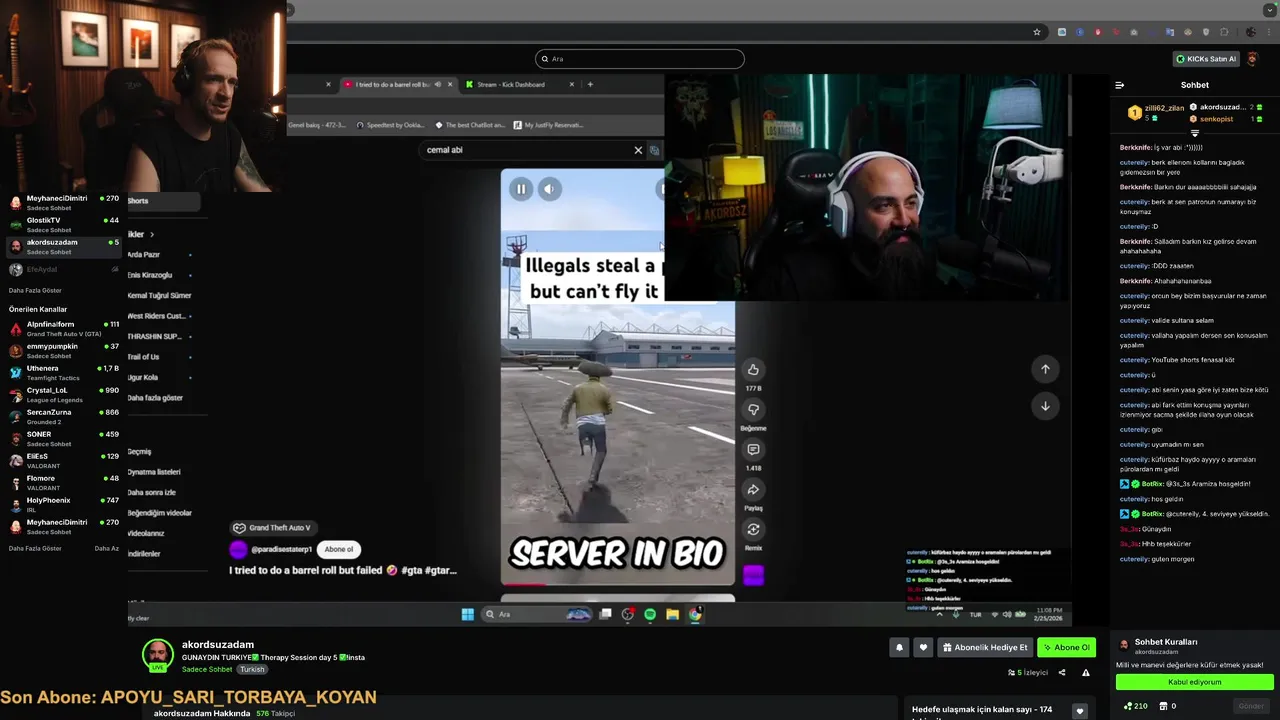
Task: Close the barrel roll YouTube tab
Action: (451, 84)
